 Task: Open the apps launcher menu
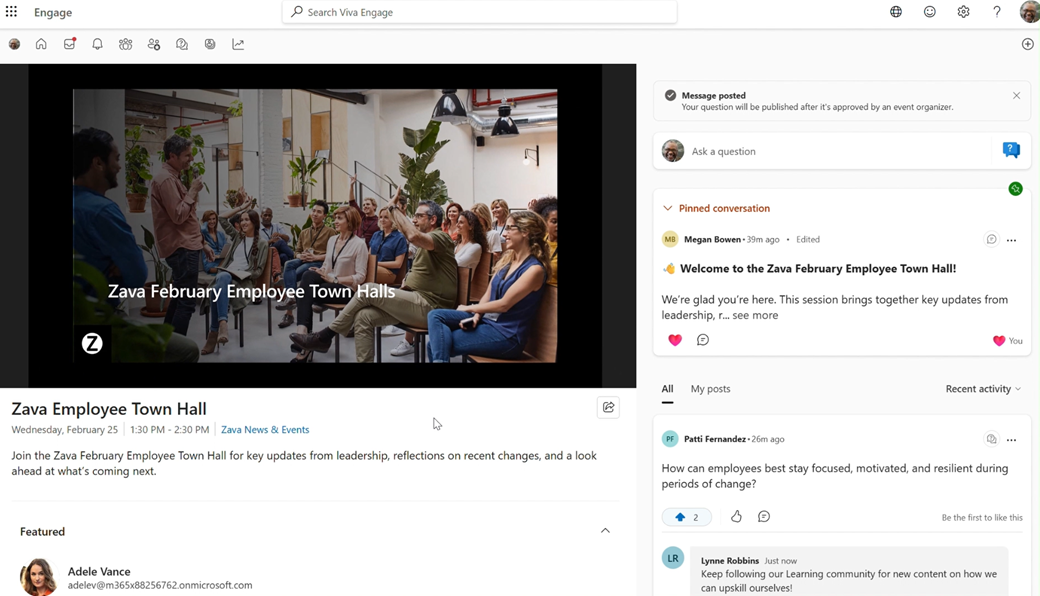(11, 11)
